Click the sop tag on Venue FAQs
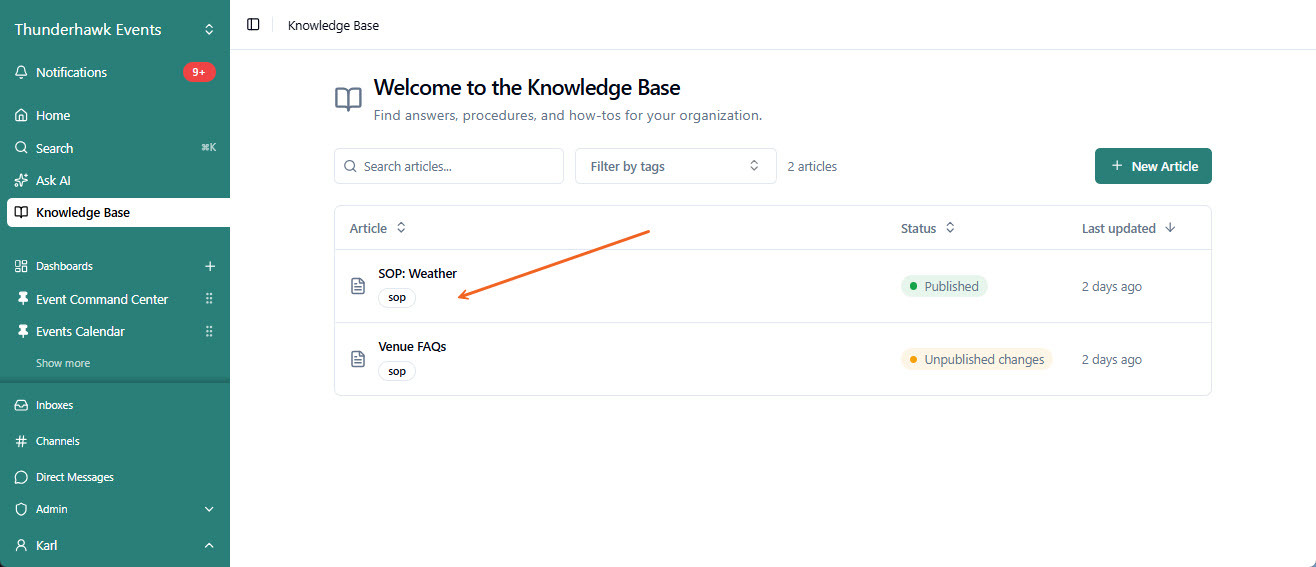The height and width of the screenshot is (567, 1316). click(x=397, y=371)
